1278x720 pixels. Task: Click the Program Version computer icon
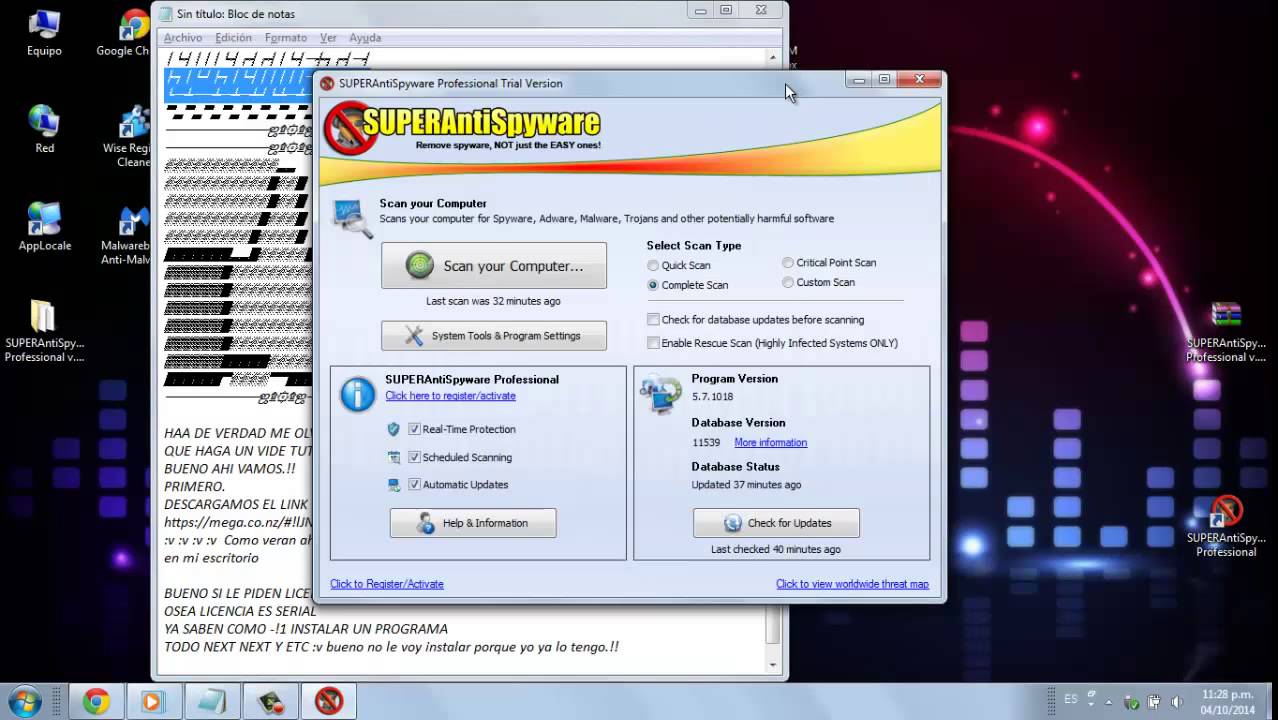(x=661, y=393)
